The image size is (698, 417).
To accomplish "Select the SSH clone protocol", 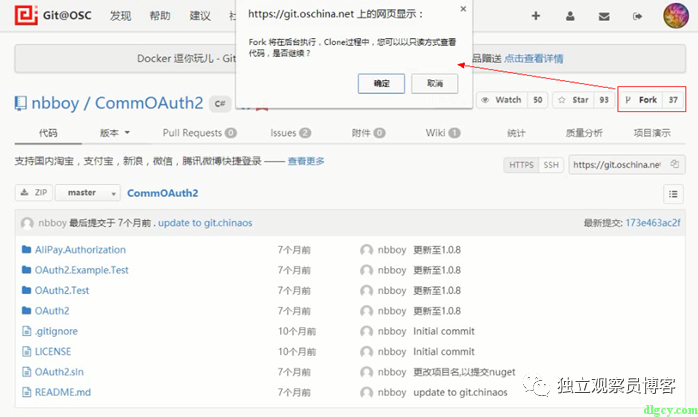I will (x=551, y=165).
